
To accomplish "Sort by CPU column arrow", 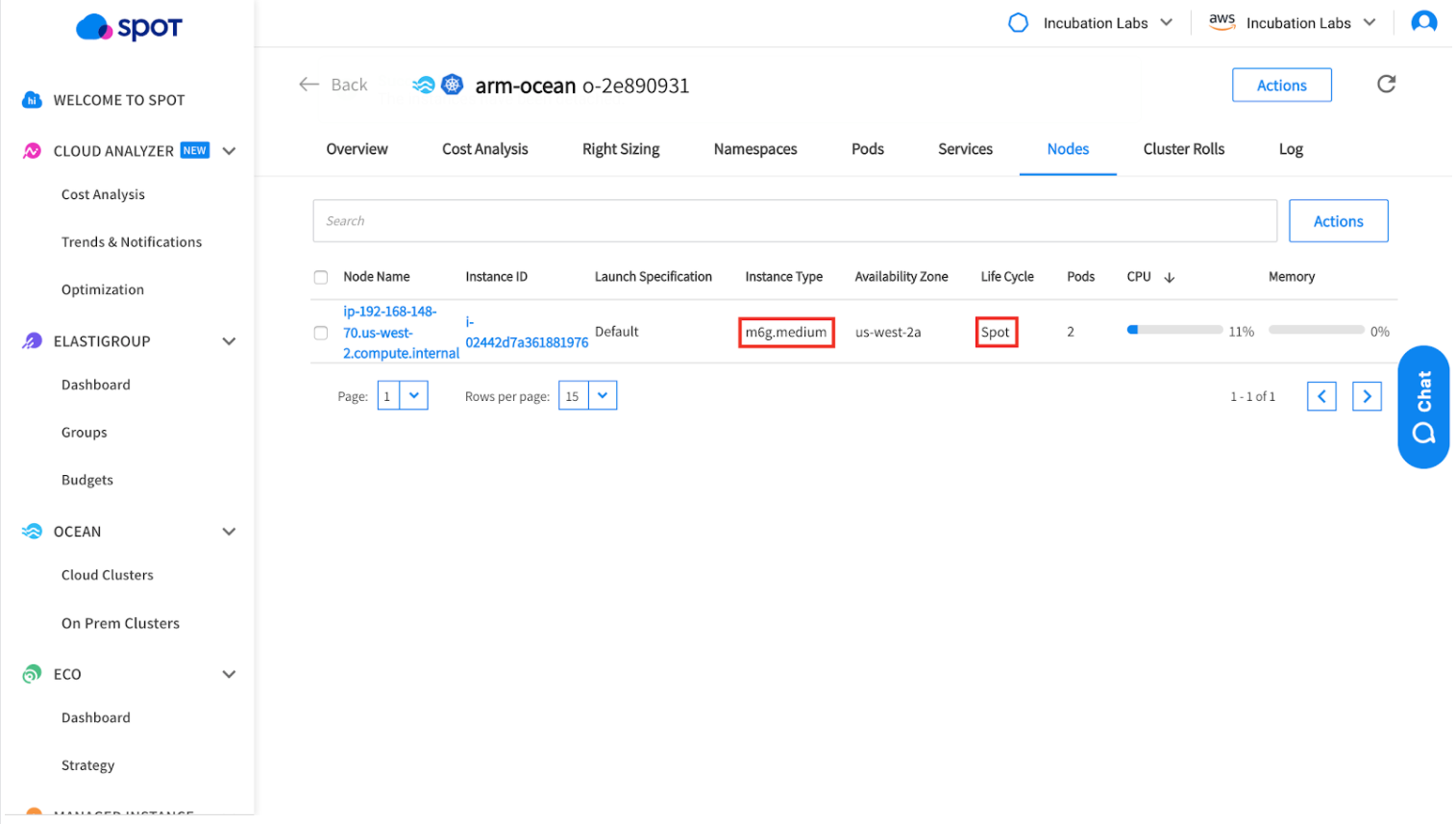I will [1169, 278].
